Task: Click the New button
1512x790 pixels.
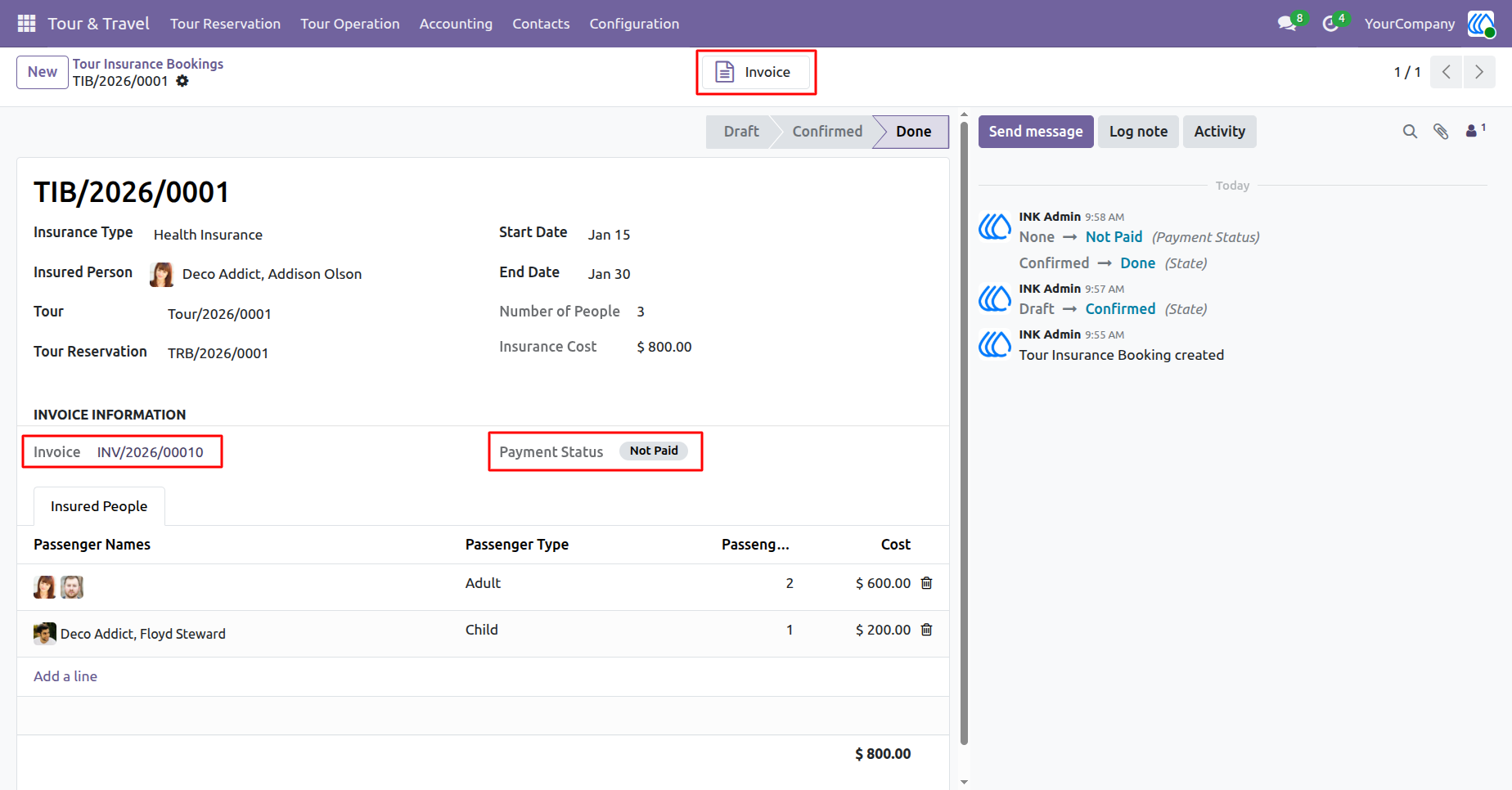Action: click(43, 72)
